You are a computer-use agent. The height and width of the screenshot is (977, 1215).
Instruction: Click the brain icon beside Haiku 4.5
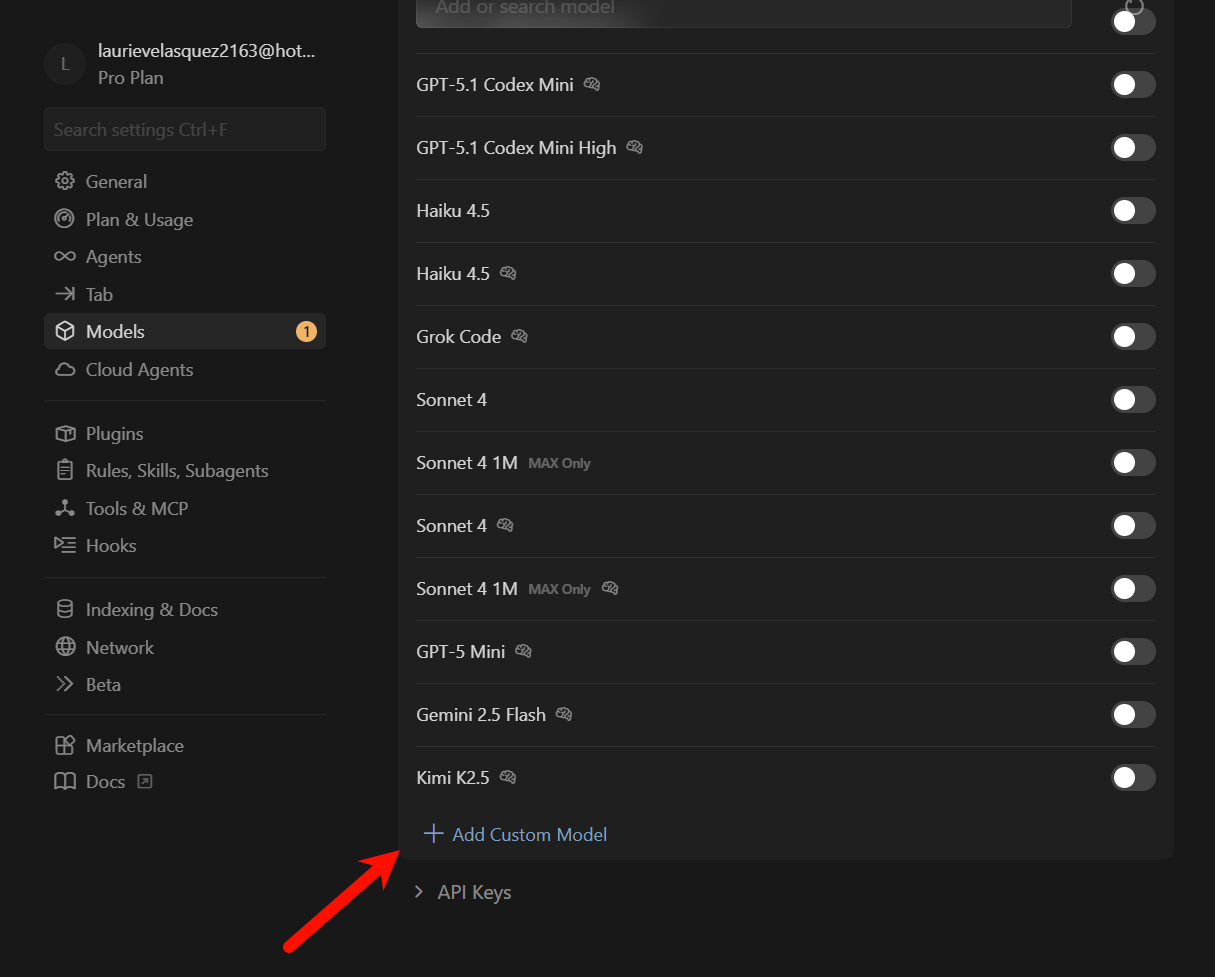(508, 273)
